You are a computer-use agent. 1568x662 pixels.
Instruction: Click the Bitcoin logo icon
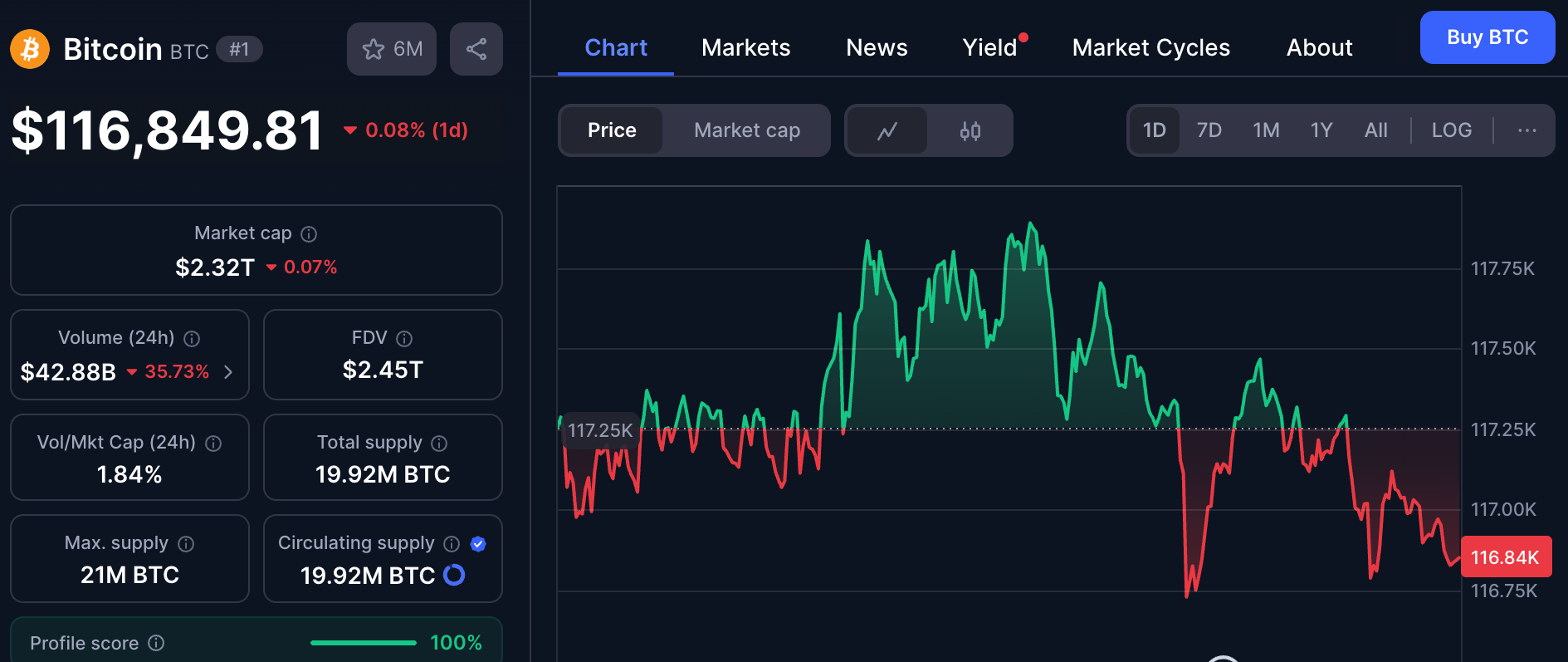point(30,50)
